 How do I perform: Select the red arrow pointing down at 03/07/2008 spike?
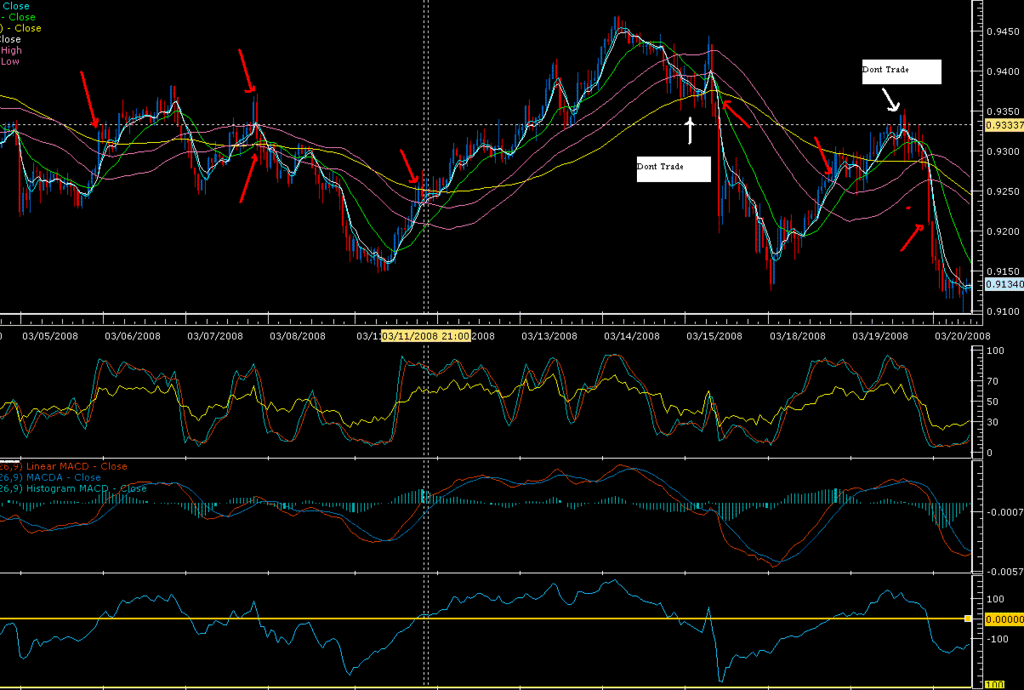pyautogui.click(x=247, y=69)
